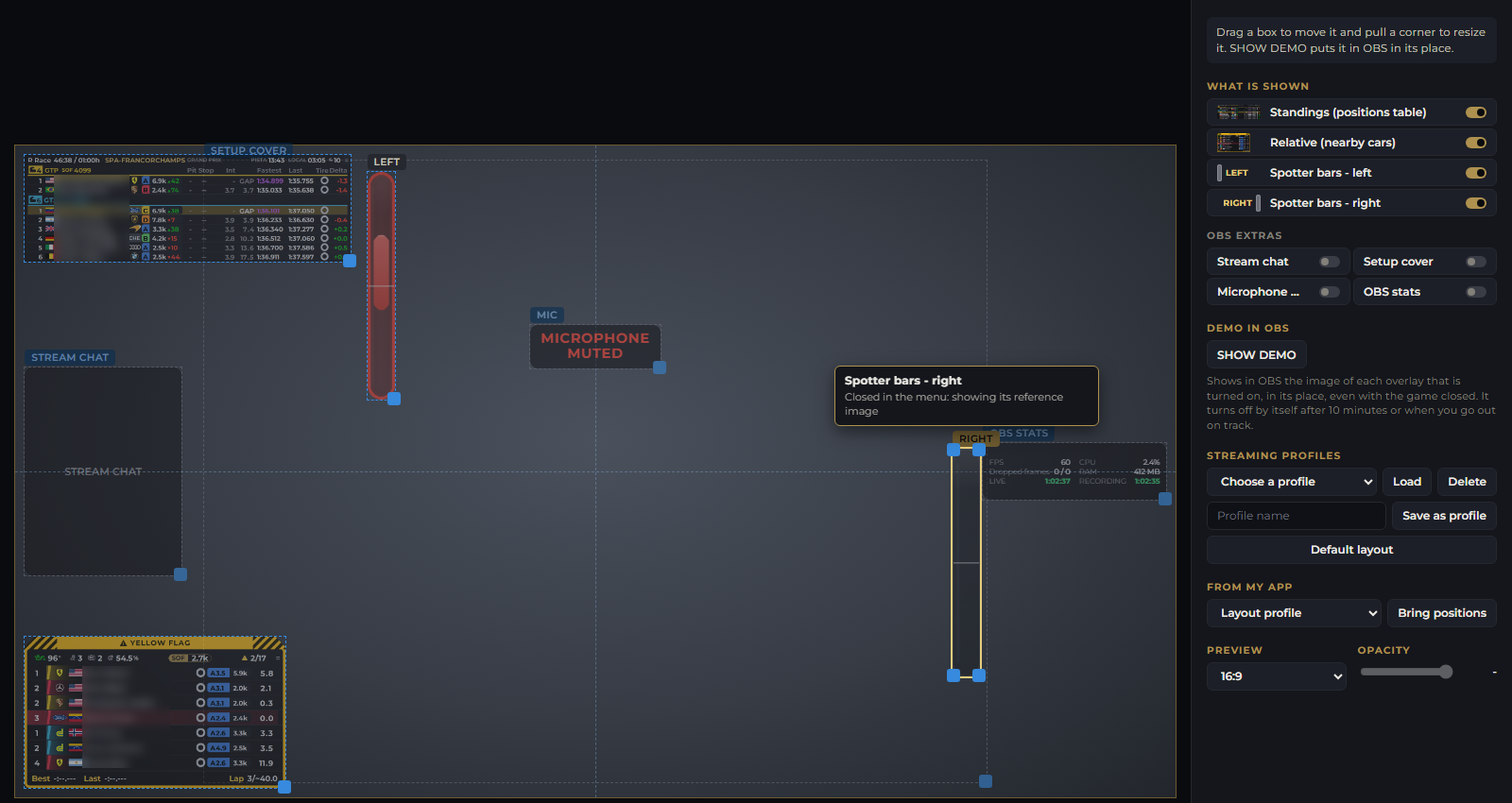
Task: Enable the Stream chat OBS extra
Action: point(1330,262)
